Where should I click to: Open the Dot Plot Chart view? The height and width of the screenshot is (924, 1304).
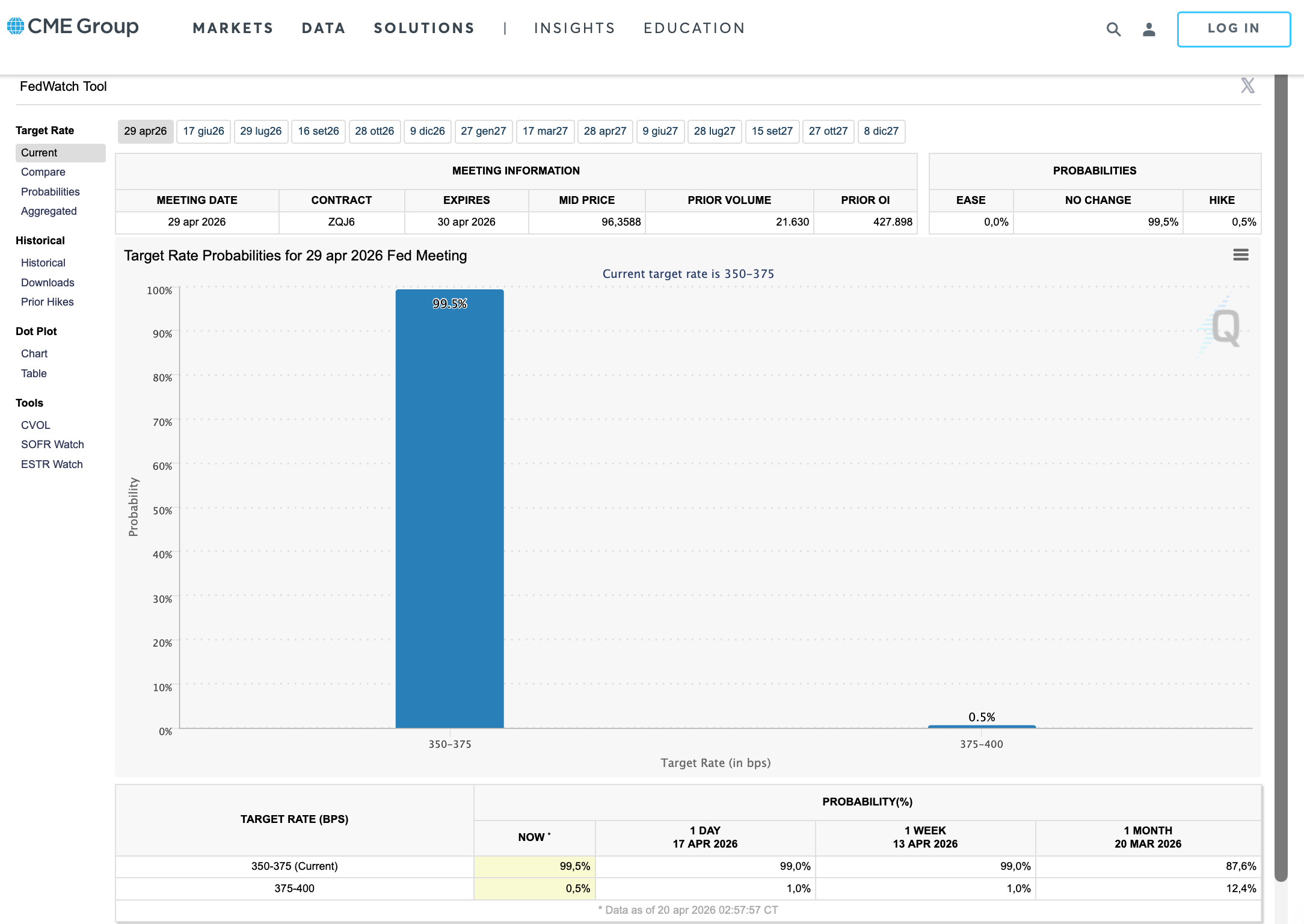[34, 354]
